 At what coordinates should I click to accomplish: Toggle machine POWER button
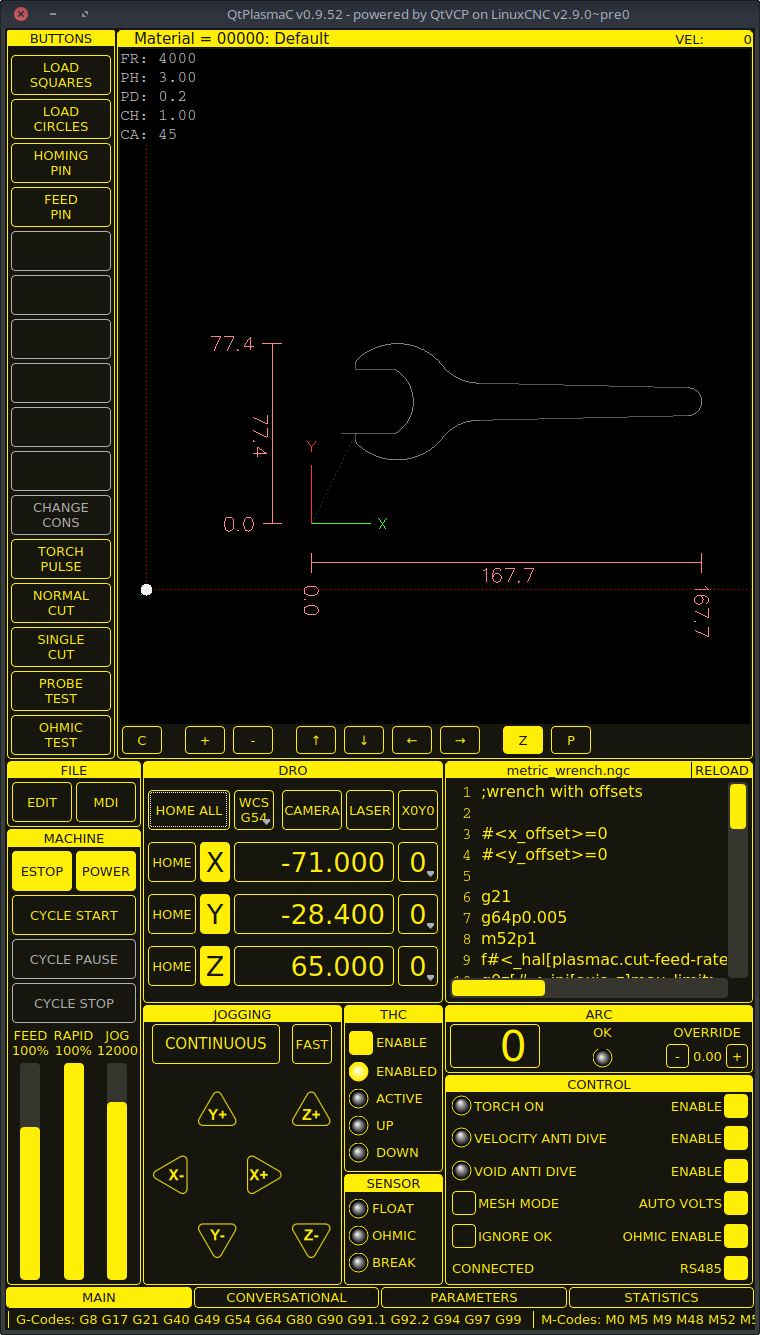tap(106, 871)
